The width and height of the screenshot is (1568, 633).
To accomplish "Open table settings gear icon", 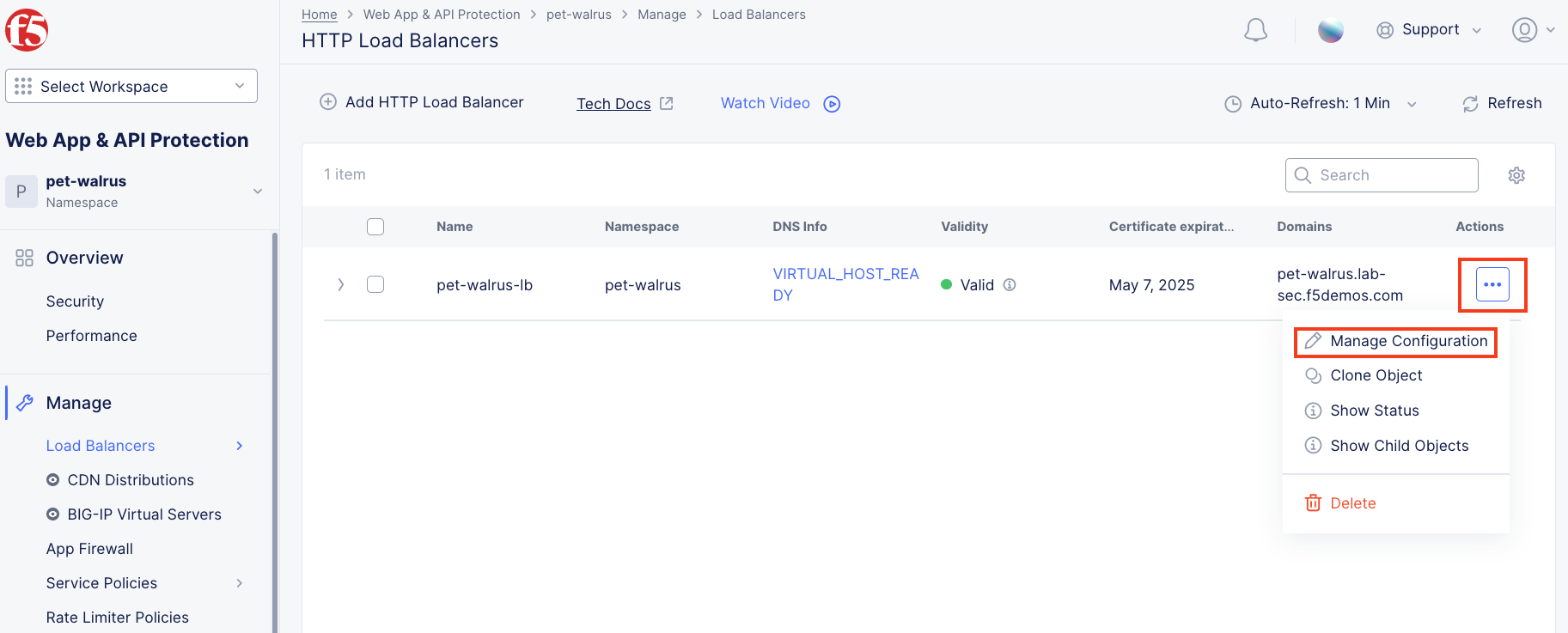I will point(1516,175).
